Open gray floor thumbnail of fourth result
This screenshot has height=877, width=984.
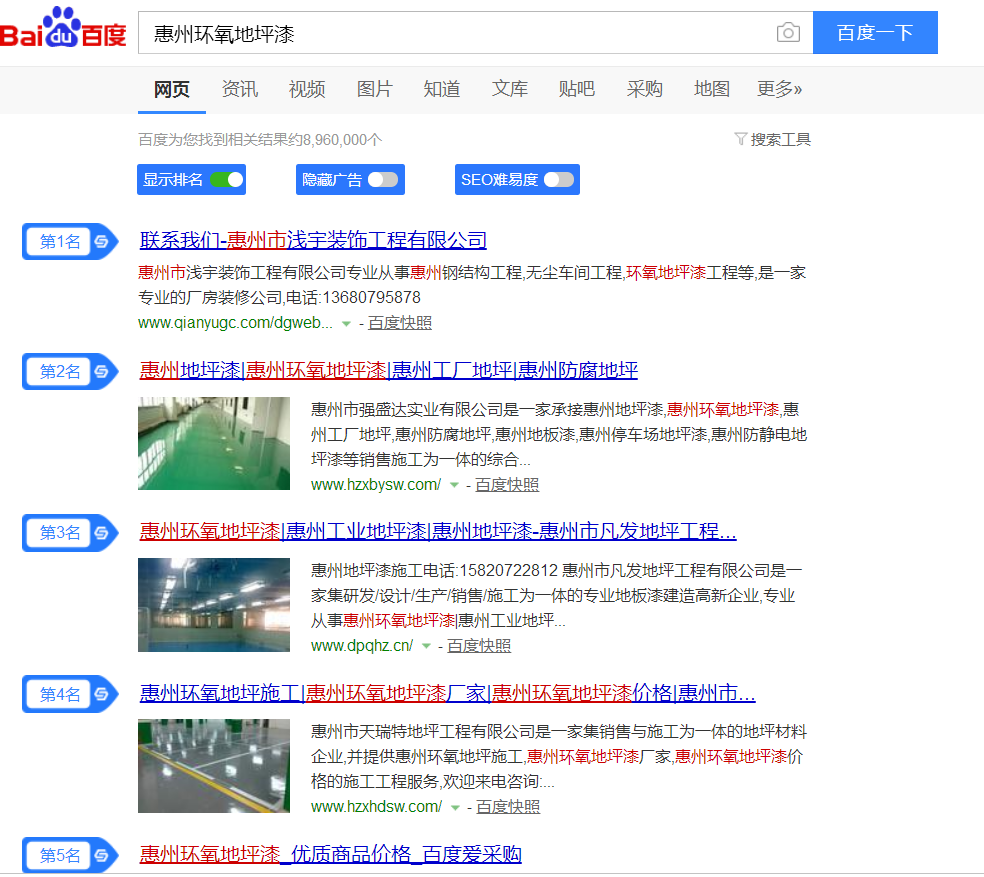coord(214,766)
